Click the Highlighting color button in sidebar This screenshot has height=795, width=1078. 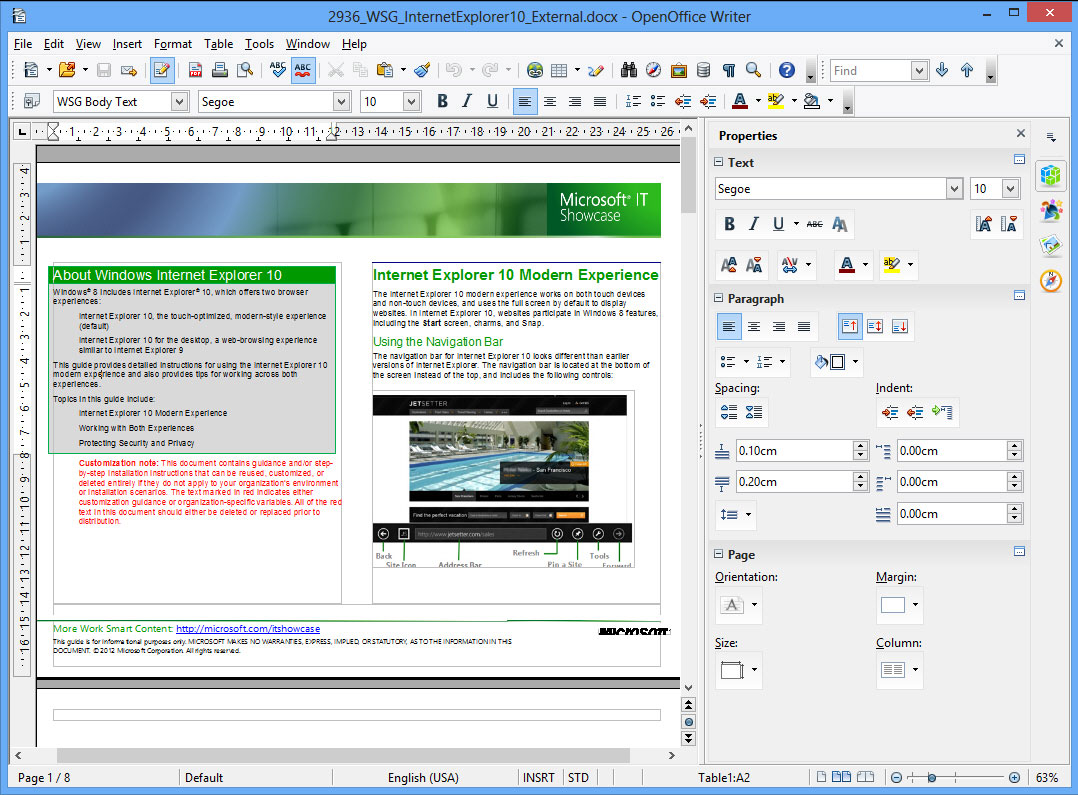pos(892,265)
